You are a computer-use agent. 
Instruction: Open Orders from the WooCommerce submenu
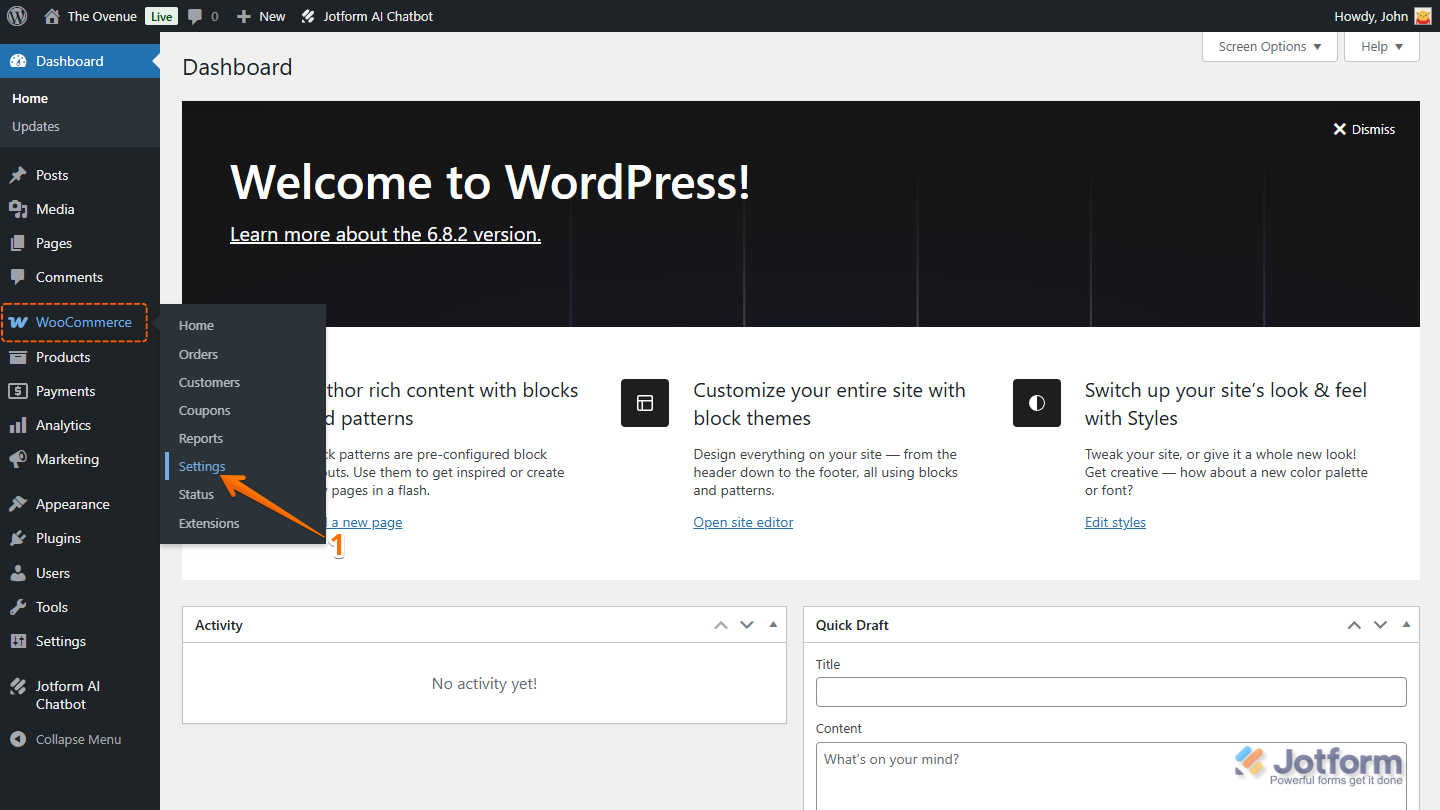(x=198, y=353)
